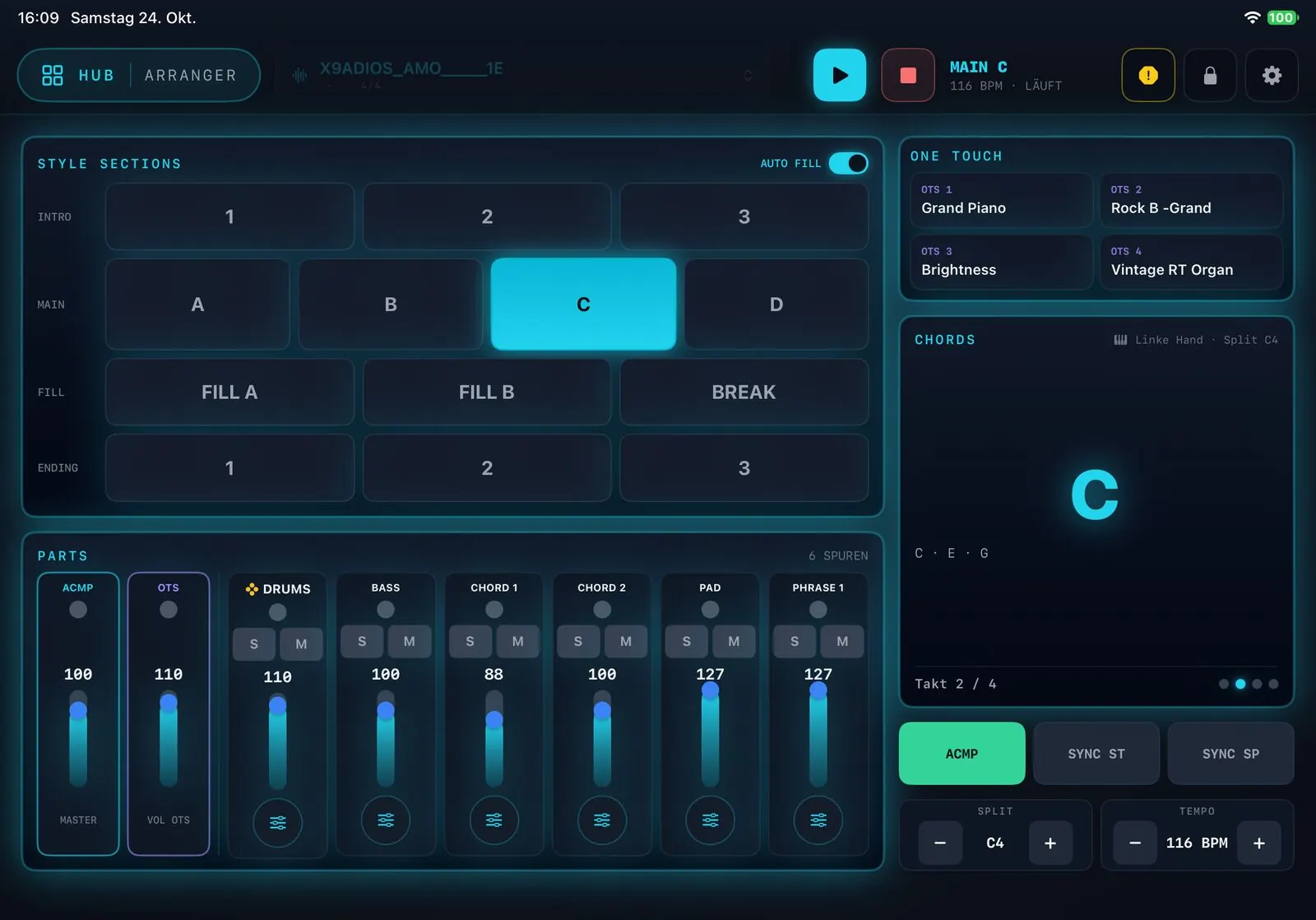Solo the PHRASE 1 part

[795, 641]
